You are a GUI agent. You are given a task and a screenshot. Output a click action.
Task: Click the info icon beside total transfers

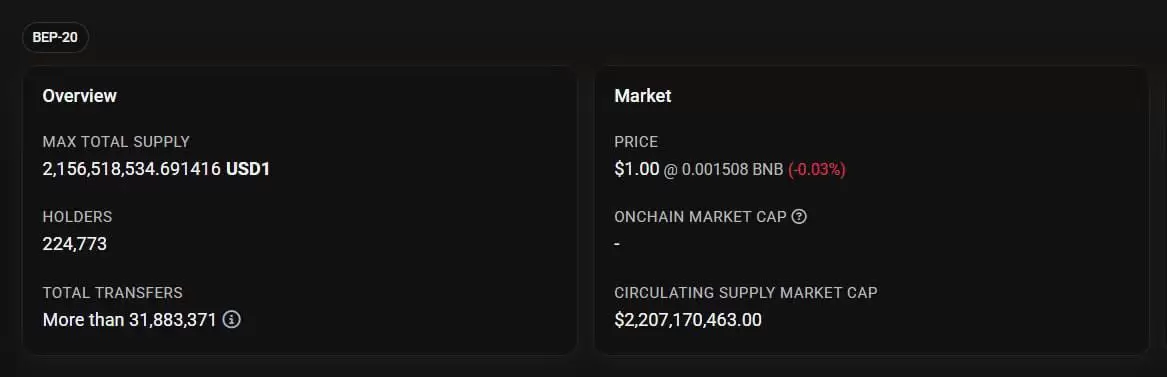pos(231,320)
